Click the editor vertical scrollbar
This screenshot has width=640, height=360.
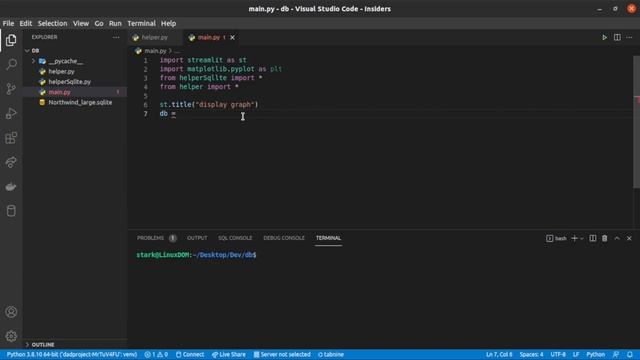tap(636, 122)
